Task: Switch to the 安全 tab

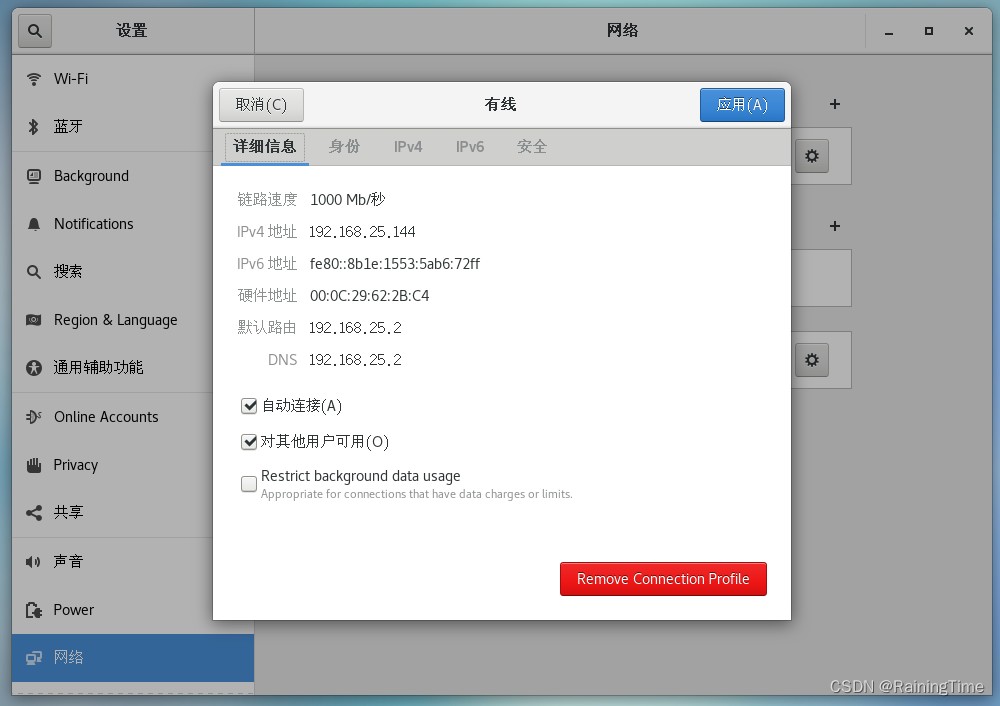Action: coord(532,147)
